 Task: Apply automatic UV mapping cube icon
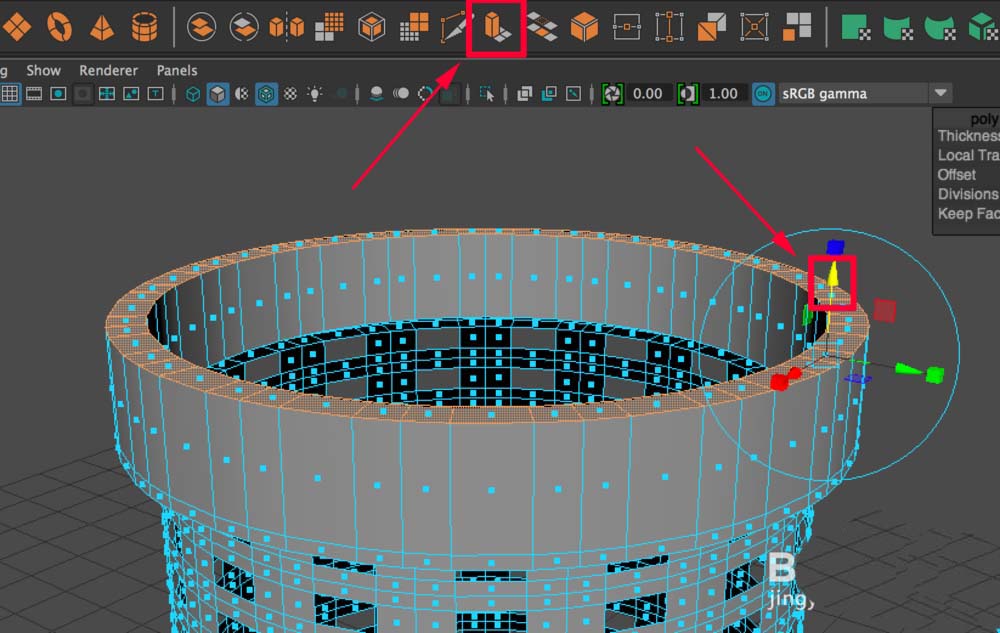pos(983,27)
